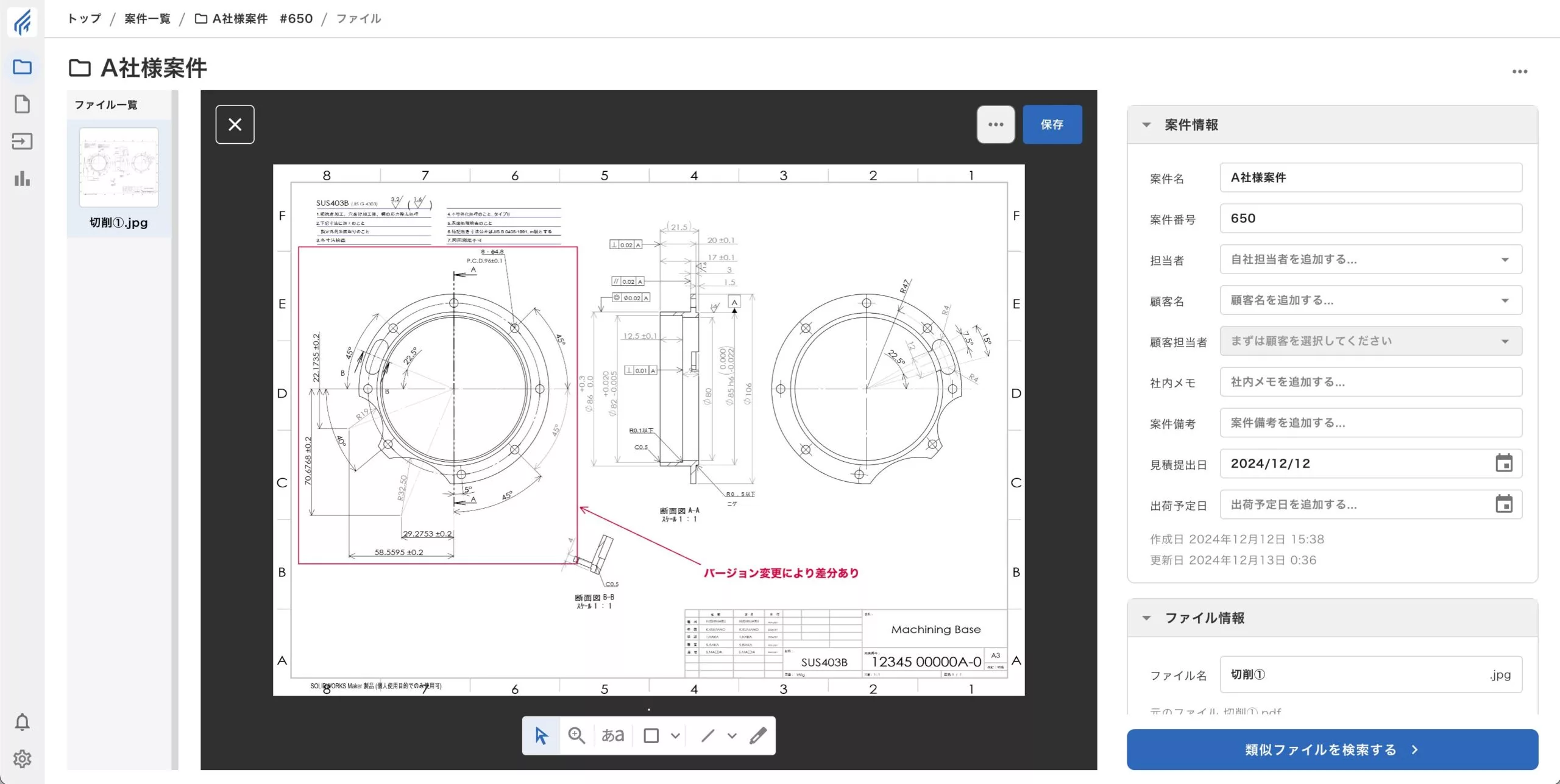1560x784 pixels.
Task: Open the settings gear in sidebar
Action: tap(22, 759)
